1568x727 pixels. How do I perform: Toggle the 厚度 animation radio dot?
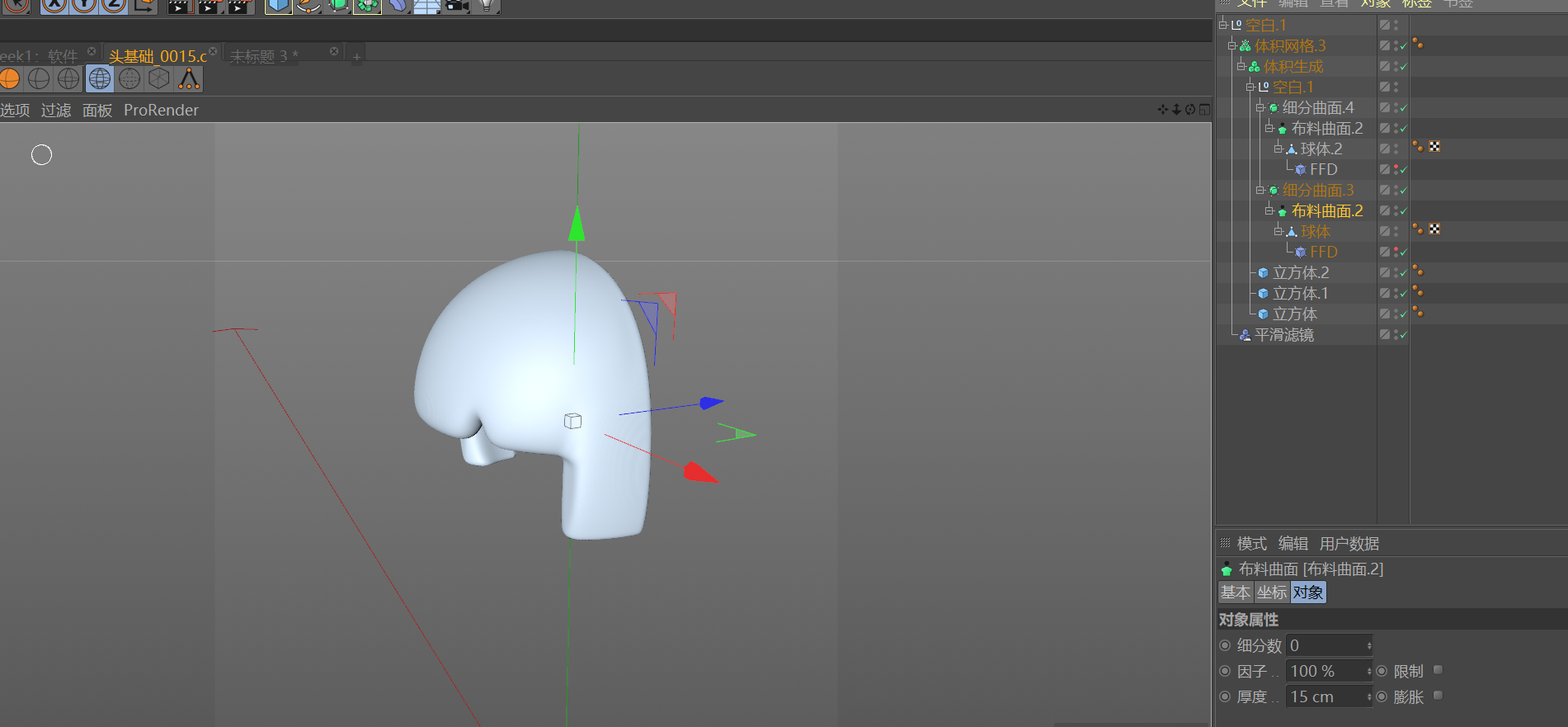click(1225, 696)
